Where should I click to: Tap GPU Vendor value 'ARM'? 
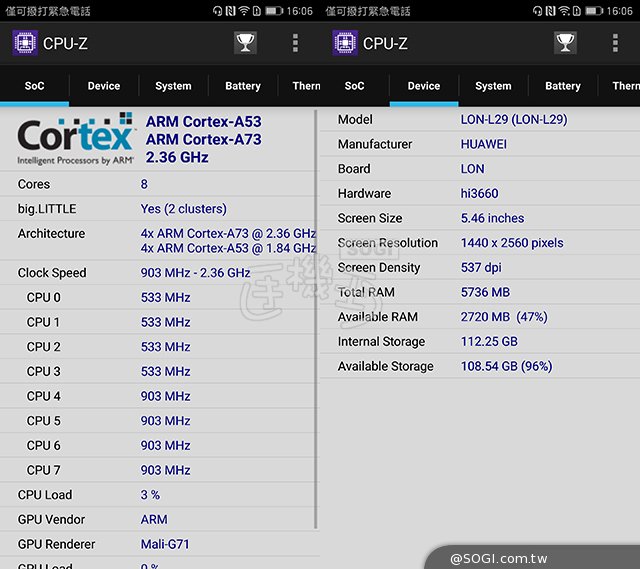click(154, 519)
